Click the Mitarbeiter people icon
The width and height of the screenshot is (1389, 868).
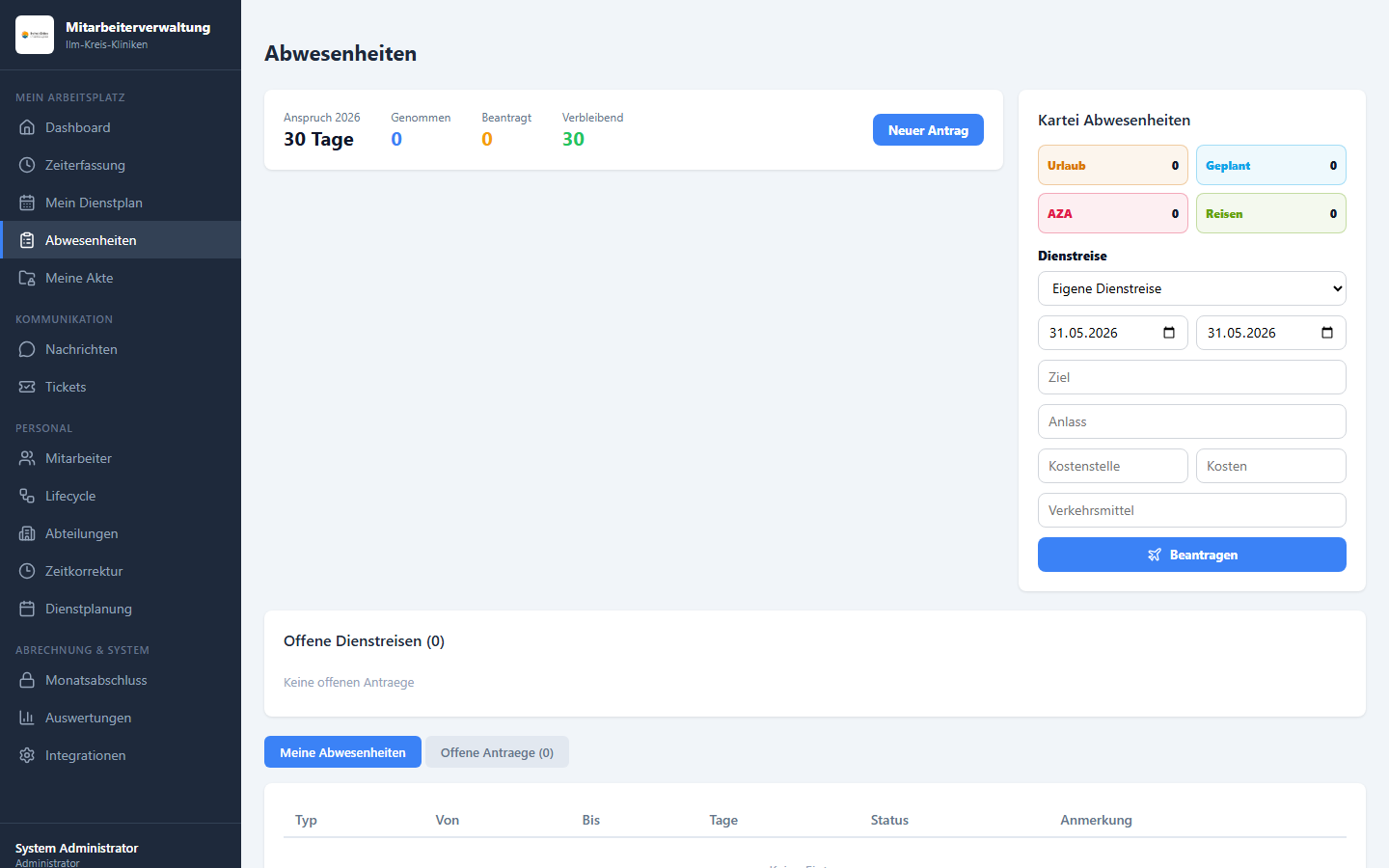click(x=27, y=458)
